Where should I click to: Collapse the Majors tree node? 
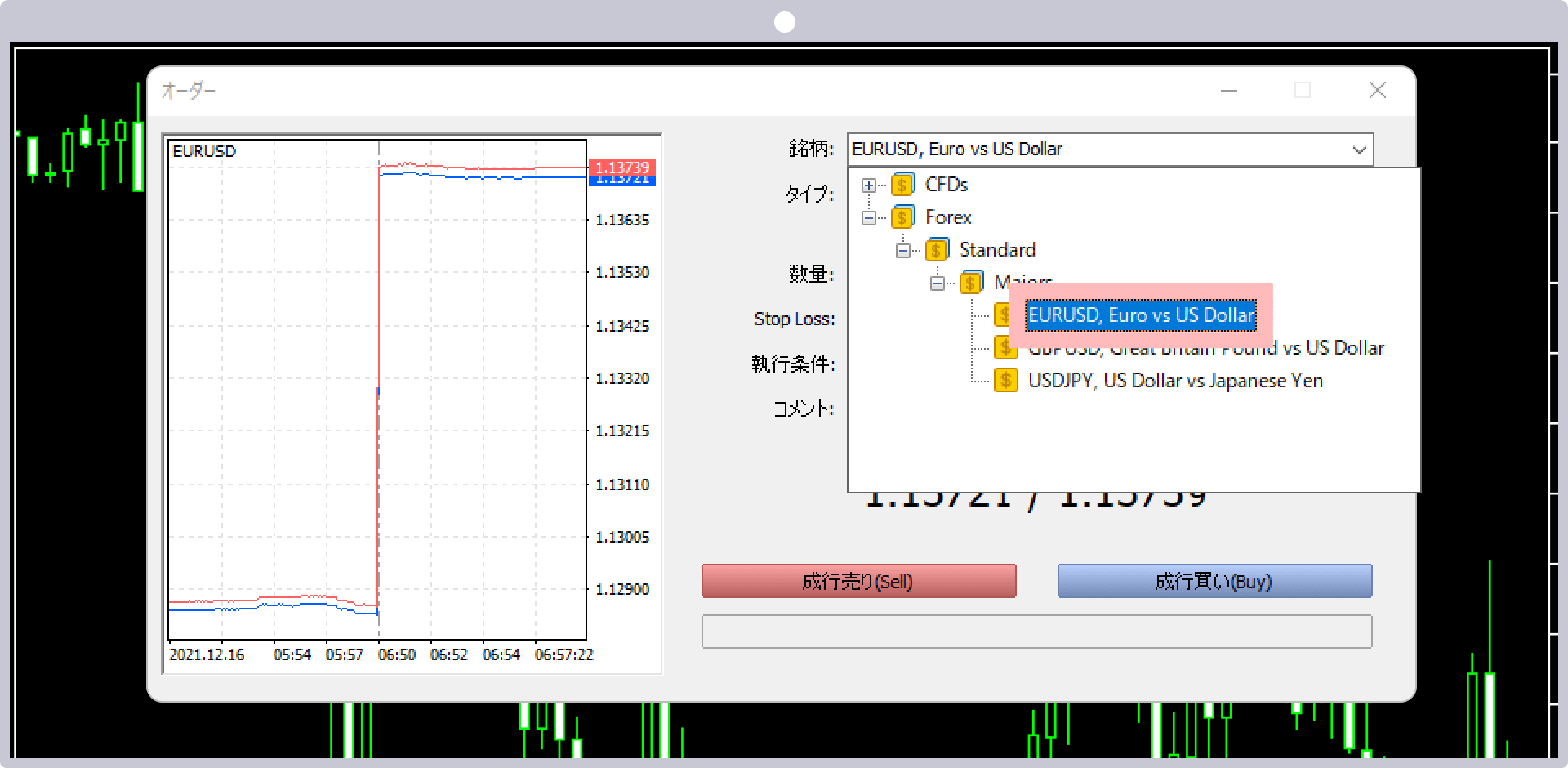tap(938, 284)
